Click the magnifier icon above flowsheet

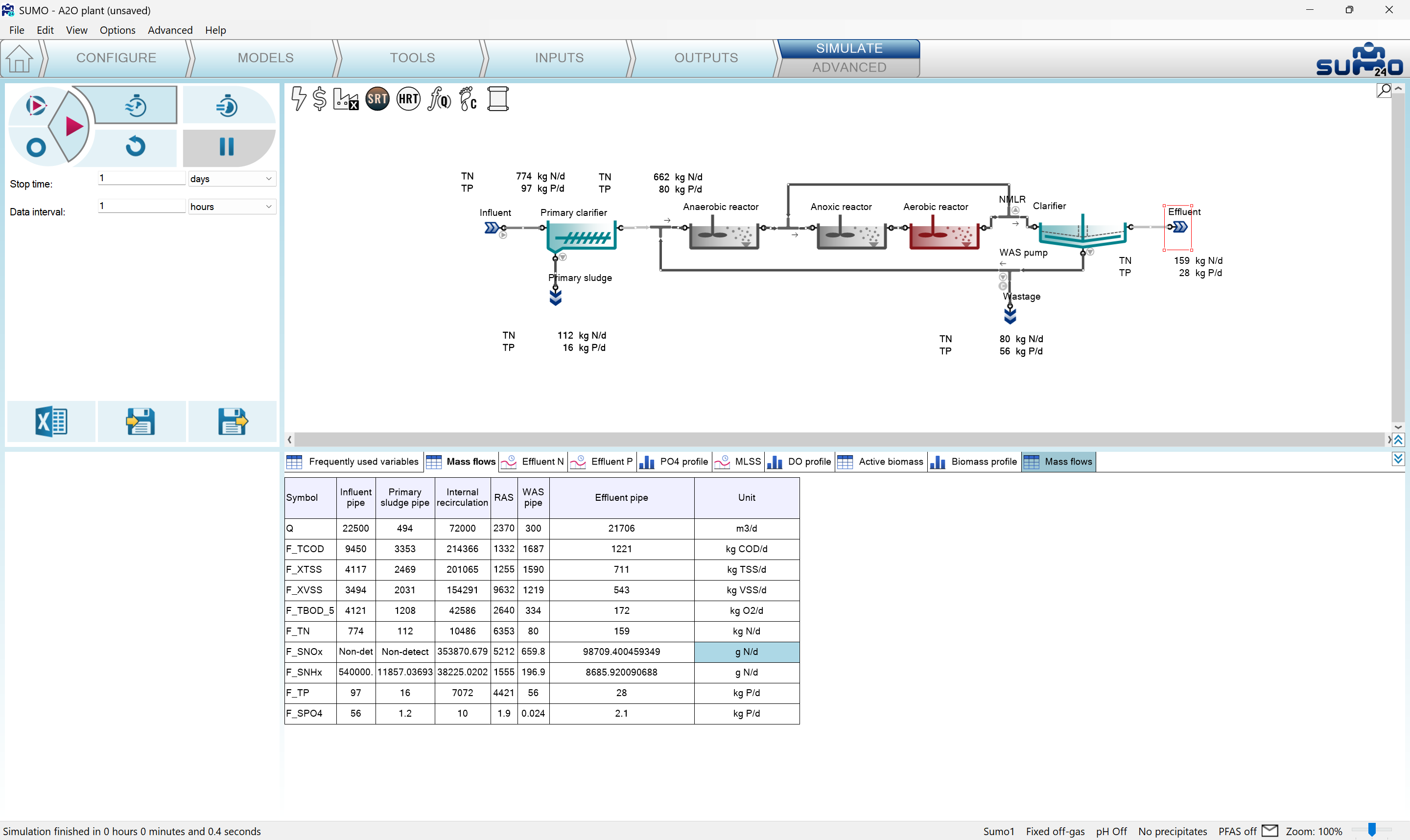coord(1384,91)
